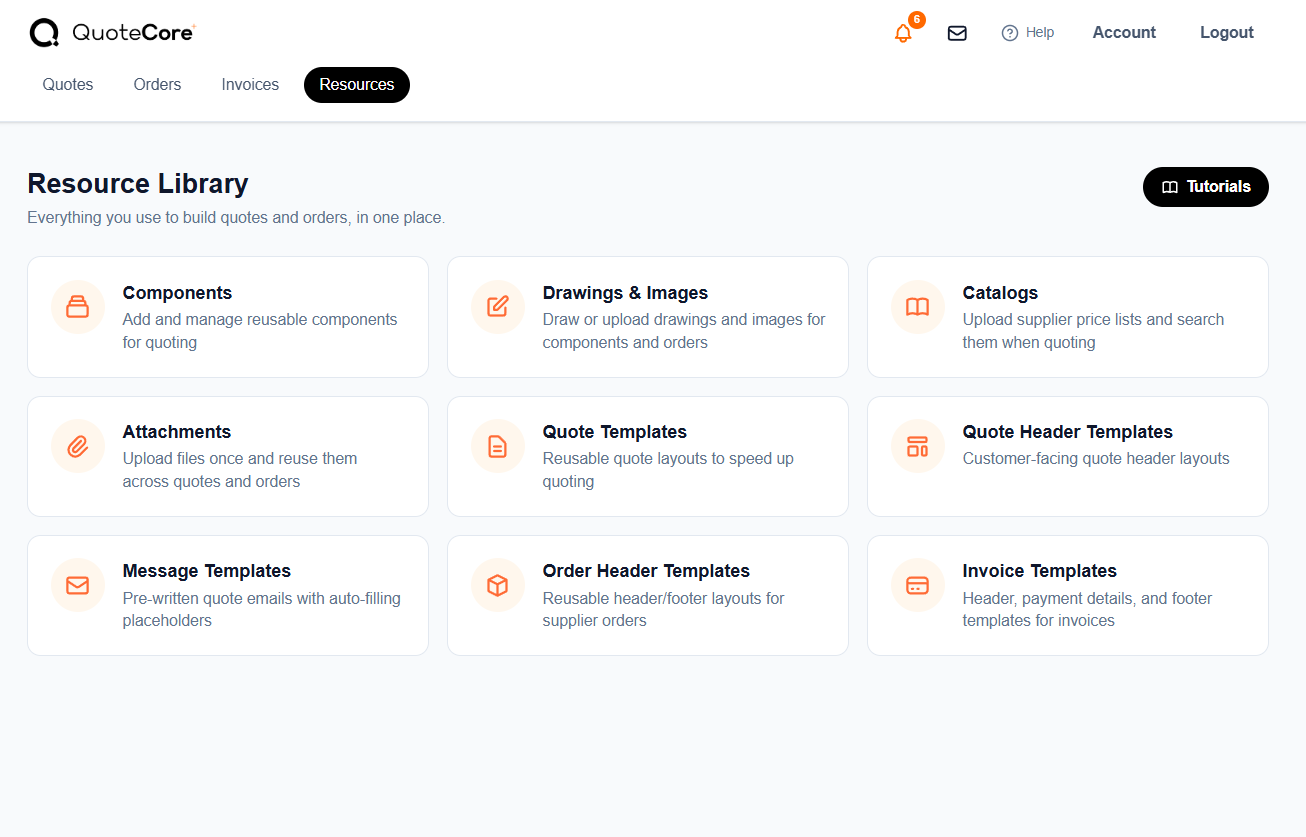Click the "Resource Library" heading

tap(138, 184)
